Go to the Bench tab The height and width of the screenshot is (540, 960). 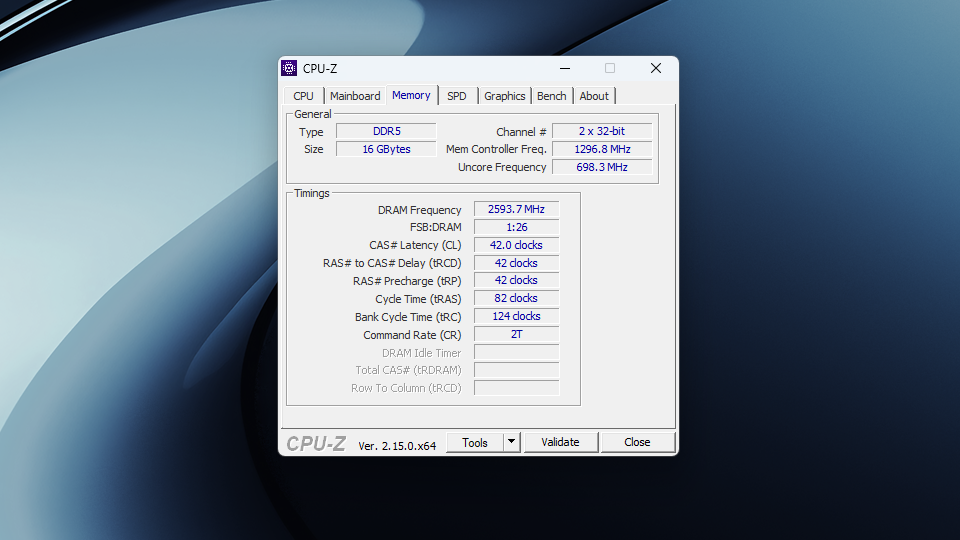[552, 96]
